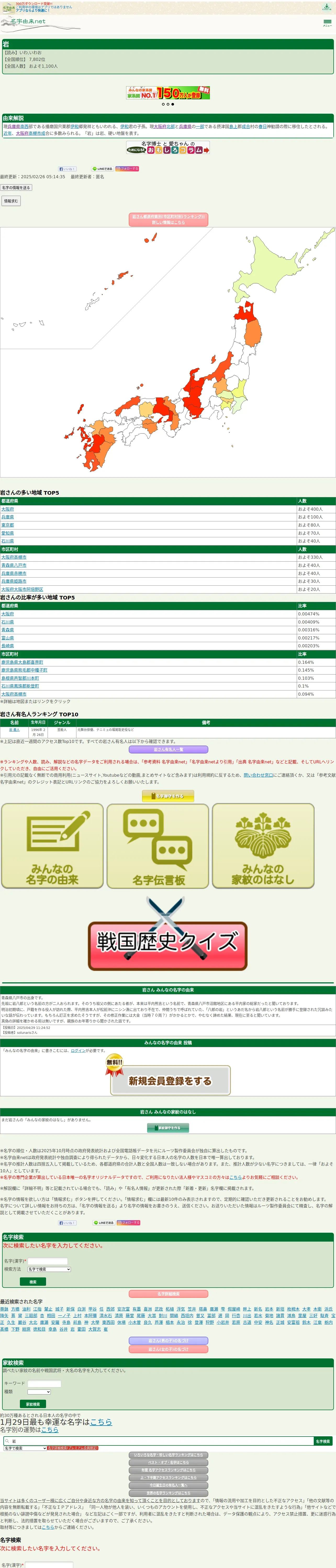Open the 岩 直人 celebrity link
This screenshot has height=1568, width=336.
click(14, 730)
